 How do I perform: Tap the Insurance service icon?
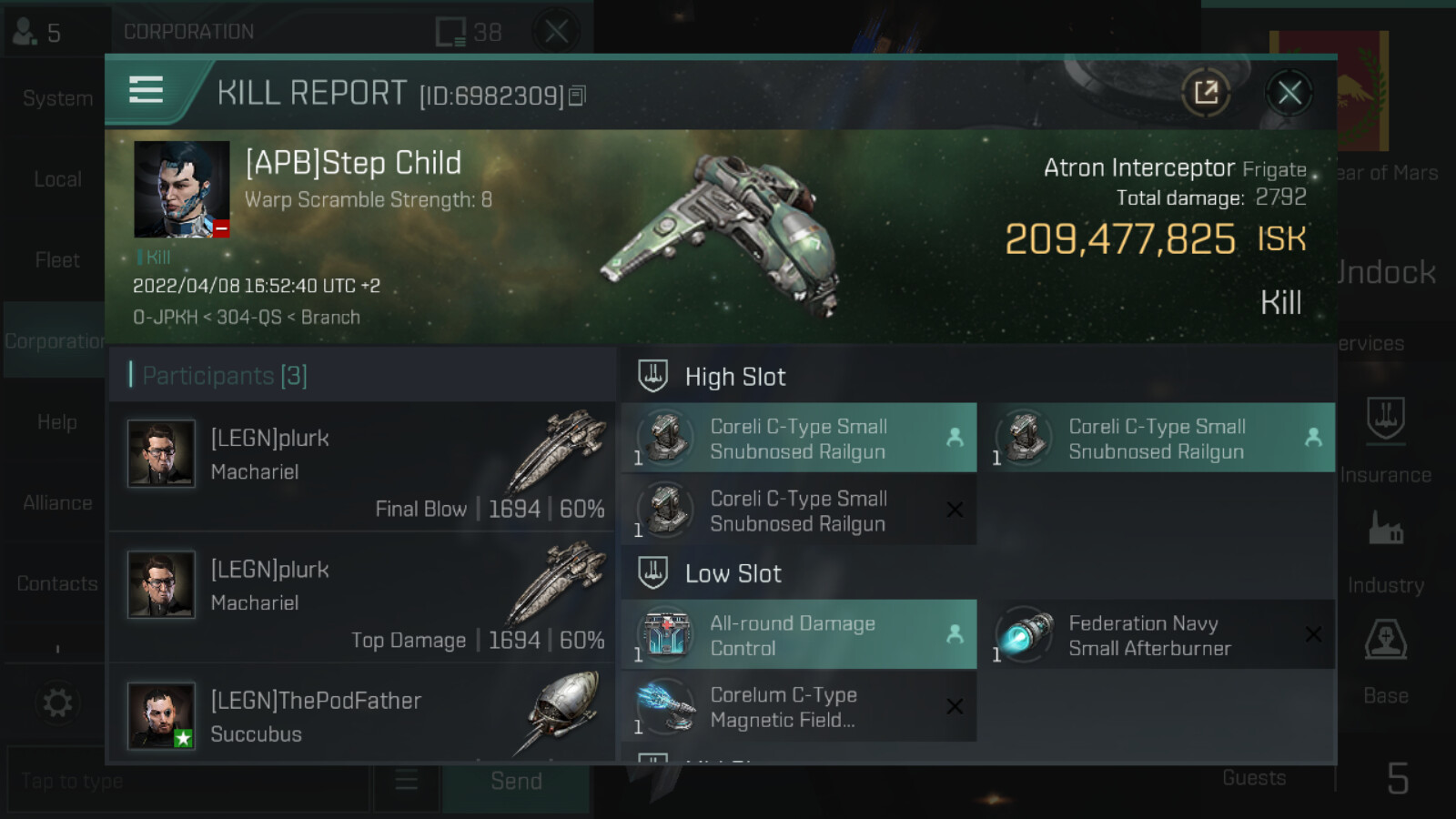1385,420
